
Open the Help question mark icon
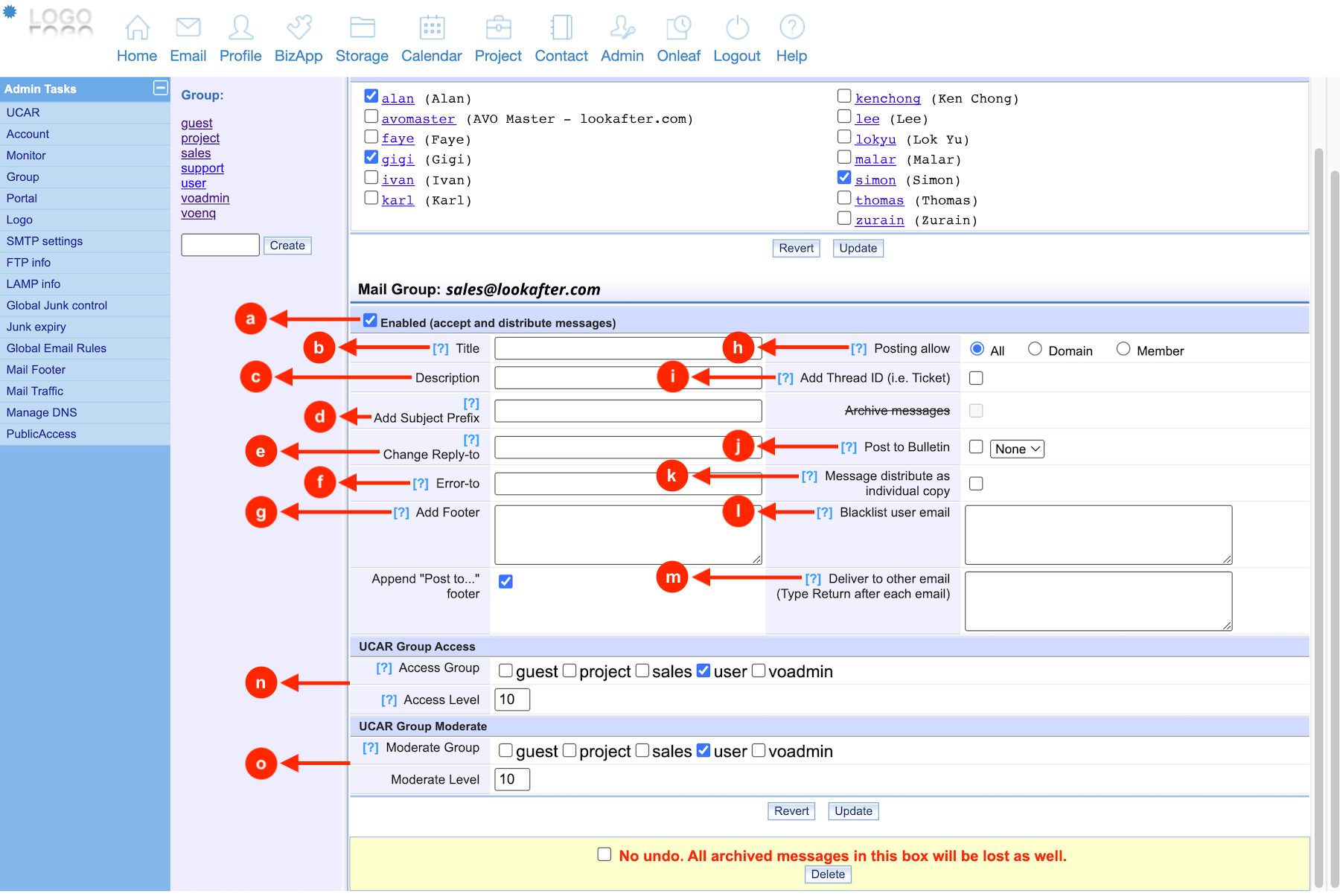791,28
